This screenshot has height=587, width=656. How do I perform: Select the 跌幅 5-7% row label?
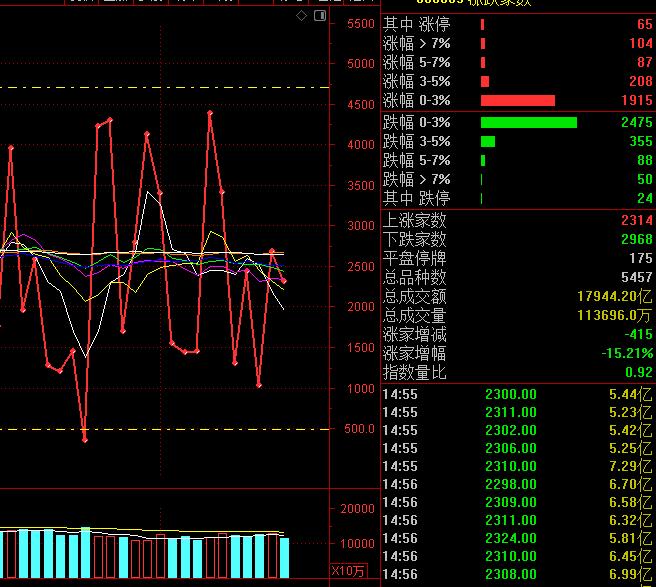click(417, 160)
